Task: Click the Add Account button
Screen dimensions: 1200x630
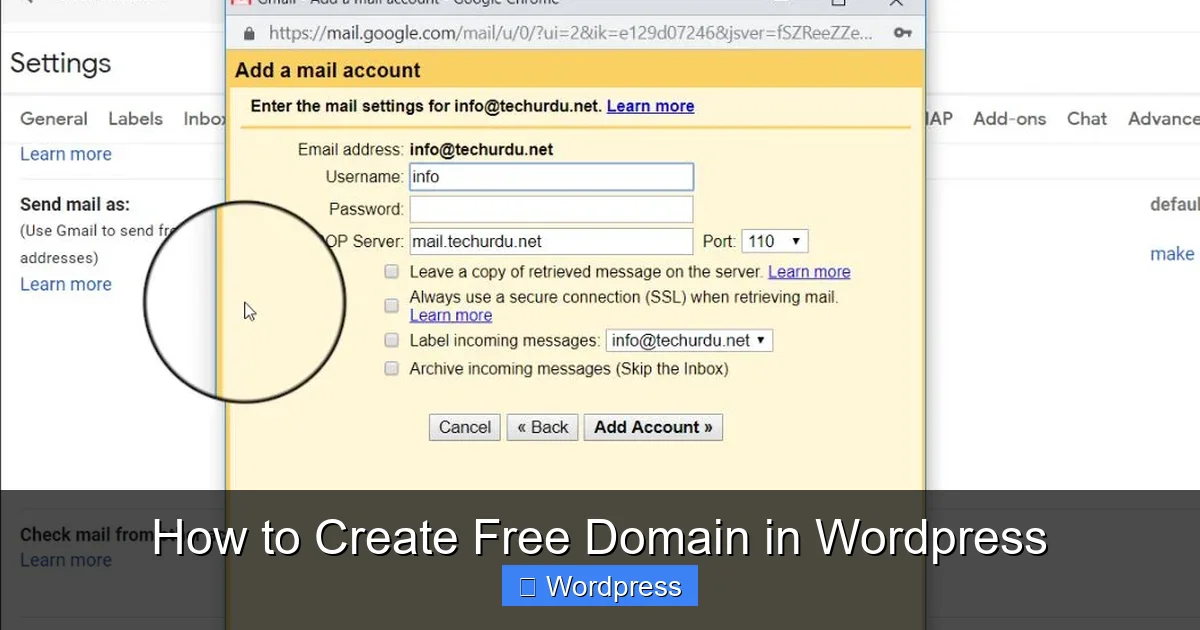Action: [653, 427]
